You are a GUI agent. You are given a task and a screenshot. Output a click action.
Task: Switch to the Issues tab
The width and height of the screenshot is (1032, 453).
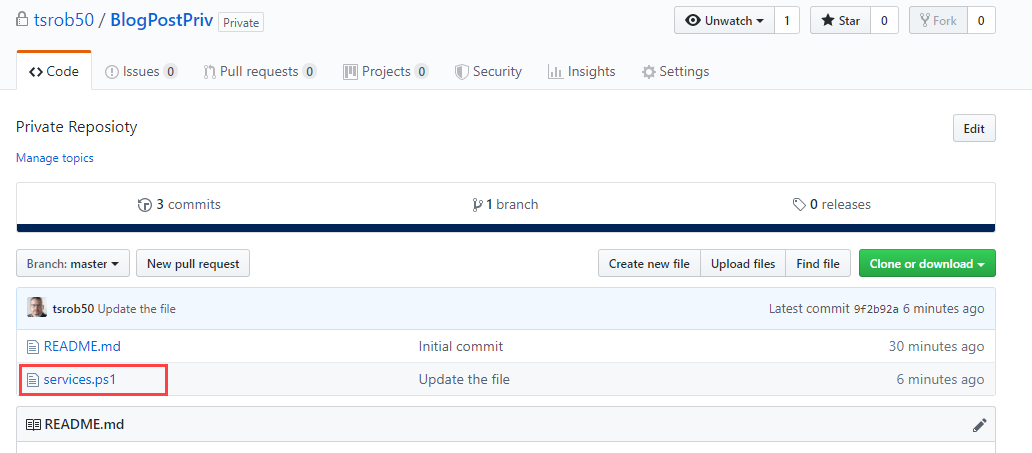tap(141, 71)
